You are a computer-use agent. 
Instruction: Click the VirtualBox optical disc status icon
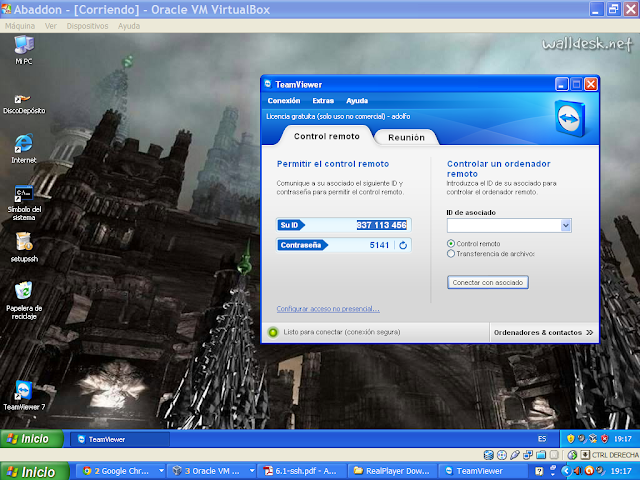tap(502, 455)
